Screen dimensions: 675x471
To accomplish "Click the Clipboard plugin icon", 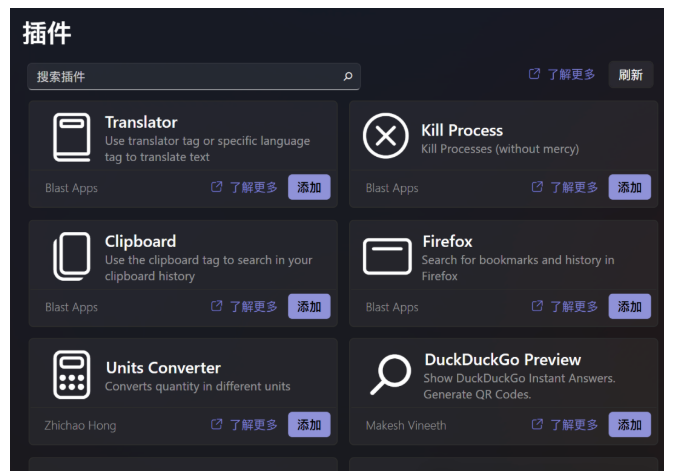I will click(72, 256).
